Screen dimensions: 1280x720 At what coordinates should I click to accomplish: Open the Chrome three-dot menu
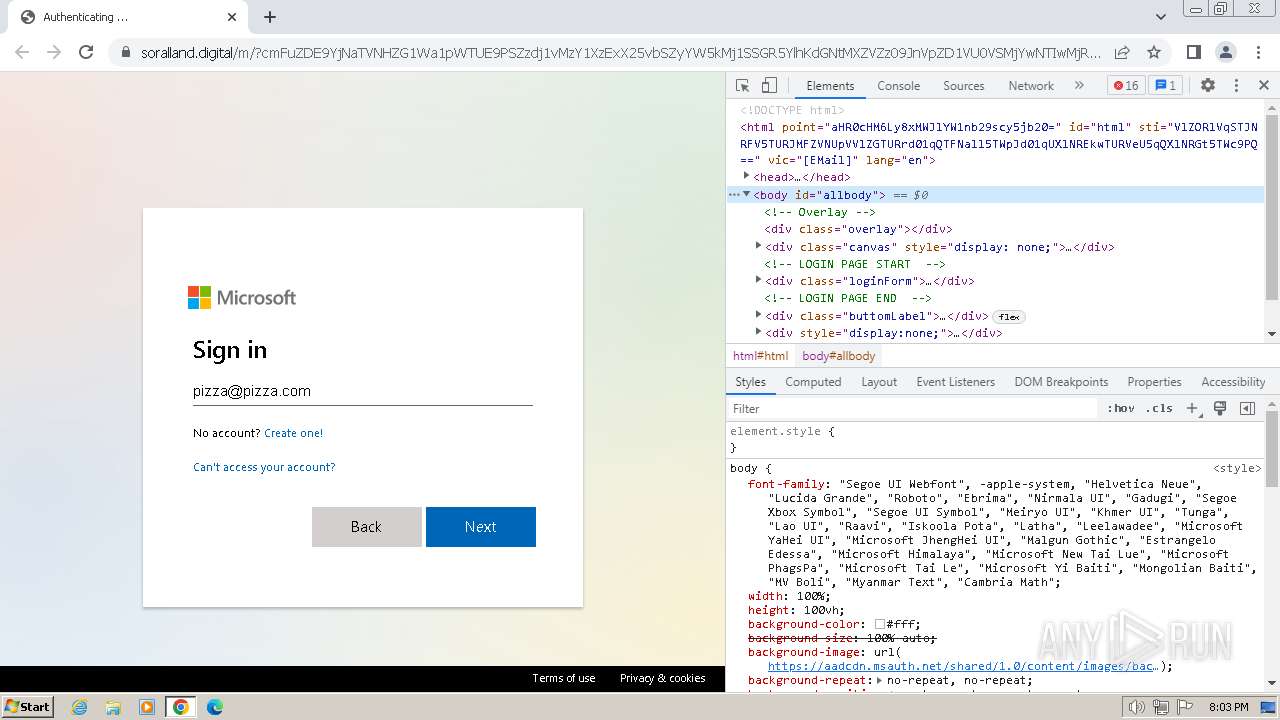(x=1258, y=52)
